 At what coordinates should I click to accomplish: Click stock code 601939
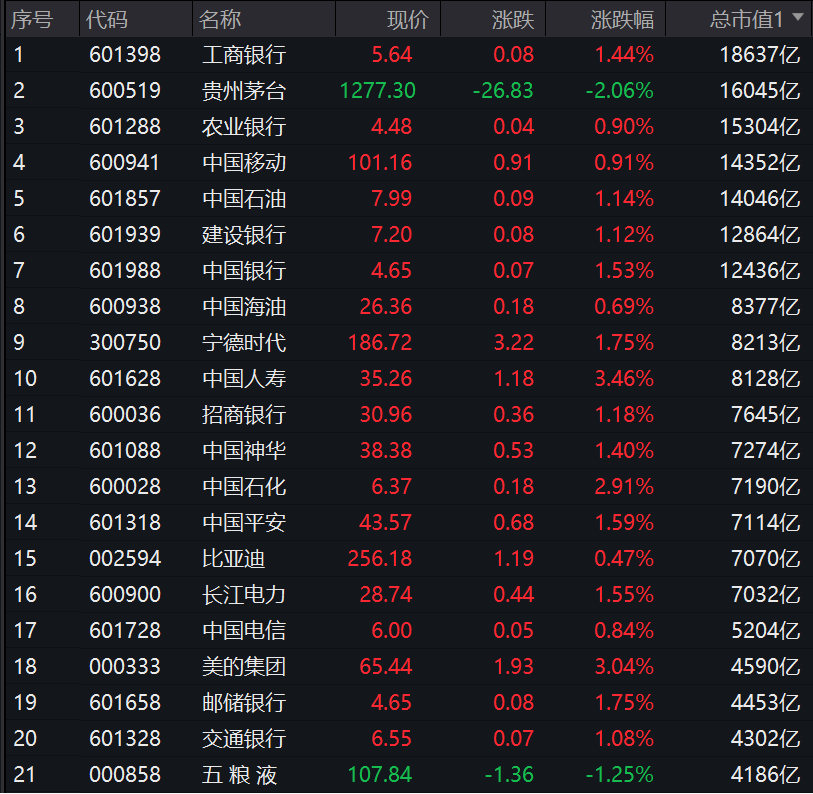(x=125, y=234)
